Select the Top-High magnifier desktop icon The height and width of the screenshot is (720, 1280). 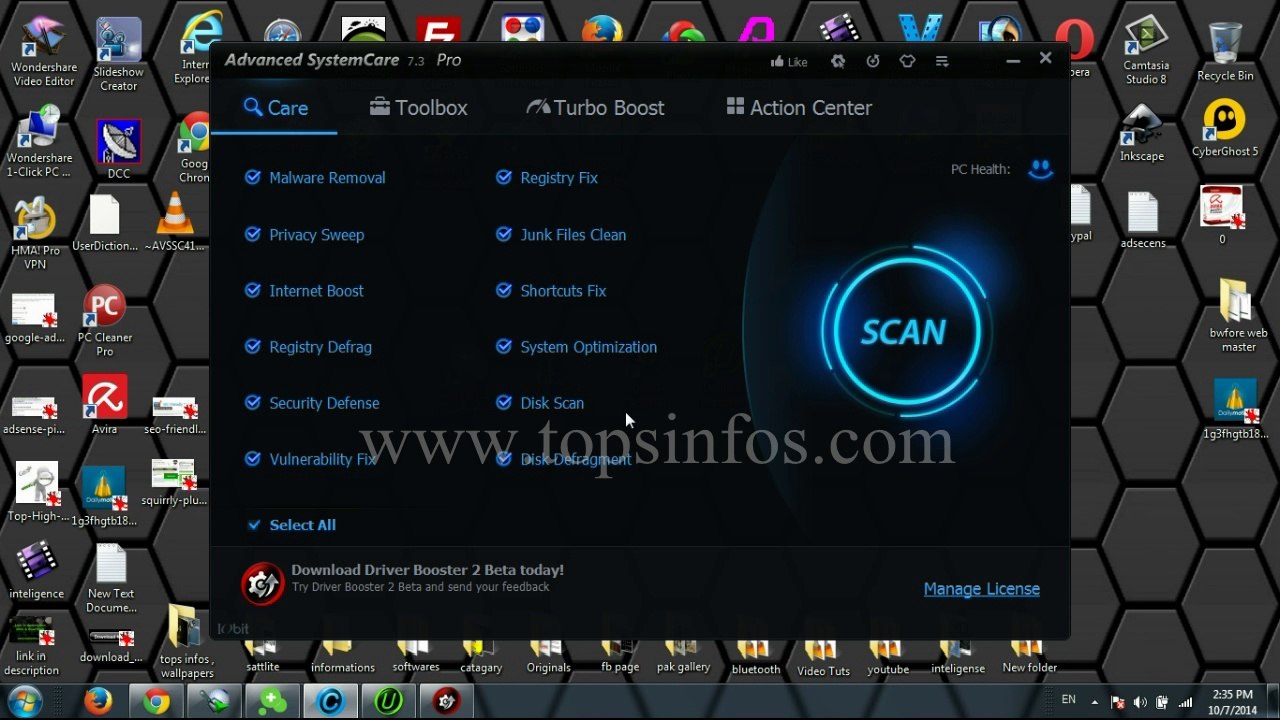click(x=37, y=492)
